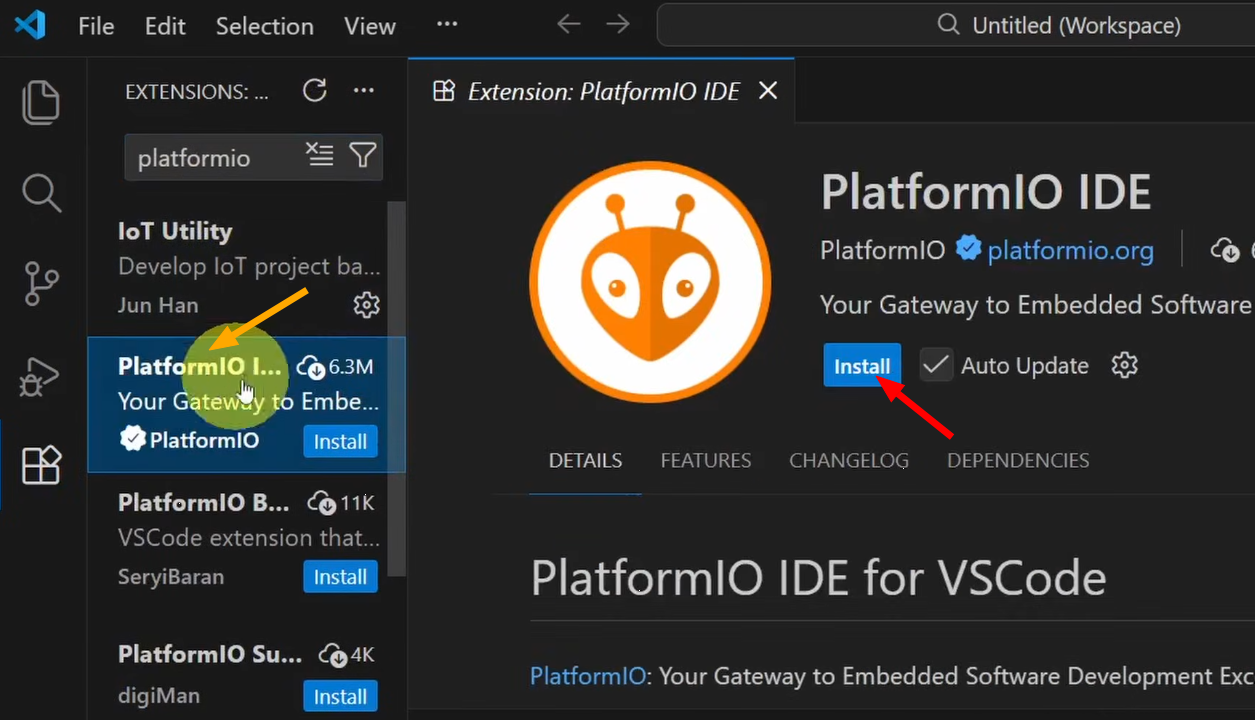
Task: Click the EXTENSIONS panel header title
Action: click(x=197, y=92)
